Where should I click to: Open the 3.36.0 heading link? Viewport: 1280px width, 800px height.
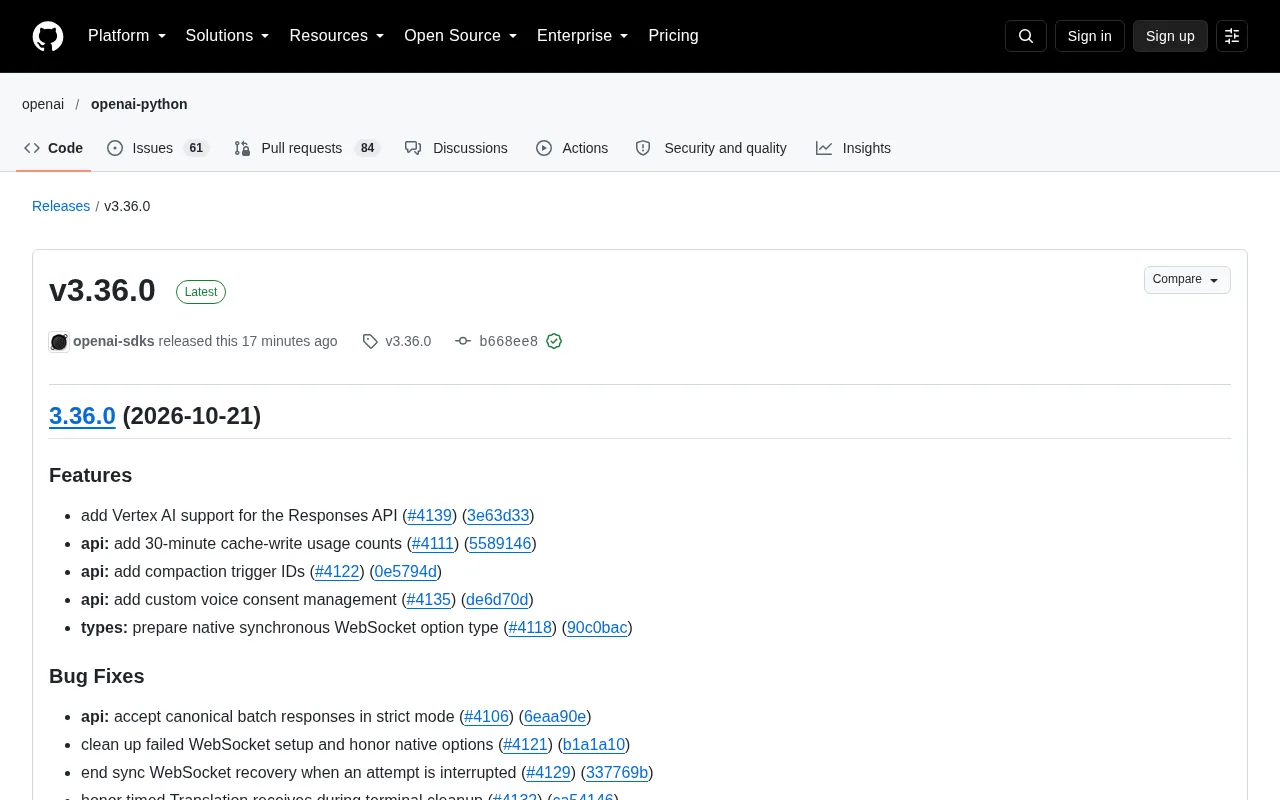[82, 416]
